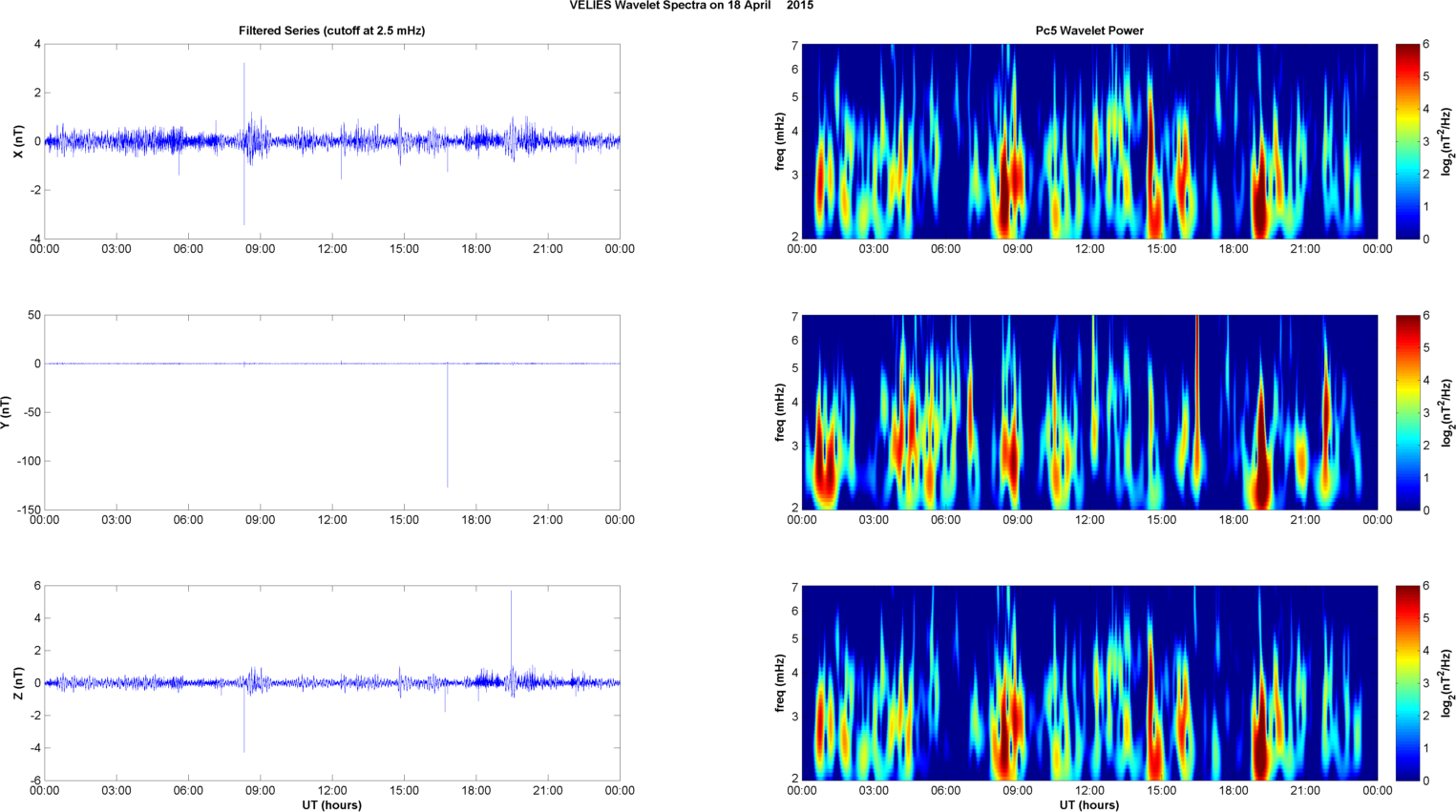
Task: Click the log2(nT²/Hz) label beside the Y-component colorbar
Action: click(1447, 412)
